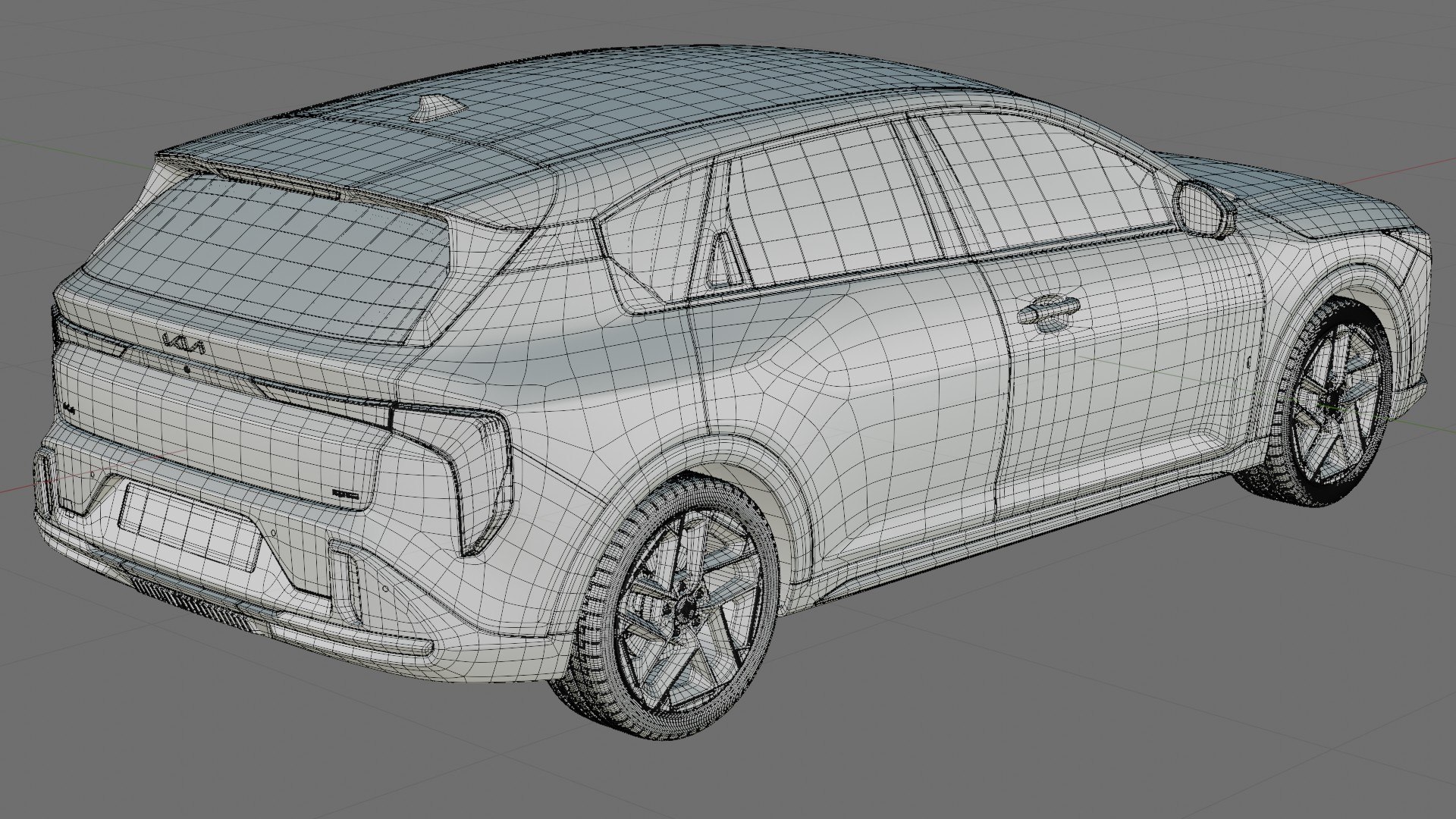Select the shark fin antenna on the roof

tap(438, 108)
